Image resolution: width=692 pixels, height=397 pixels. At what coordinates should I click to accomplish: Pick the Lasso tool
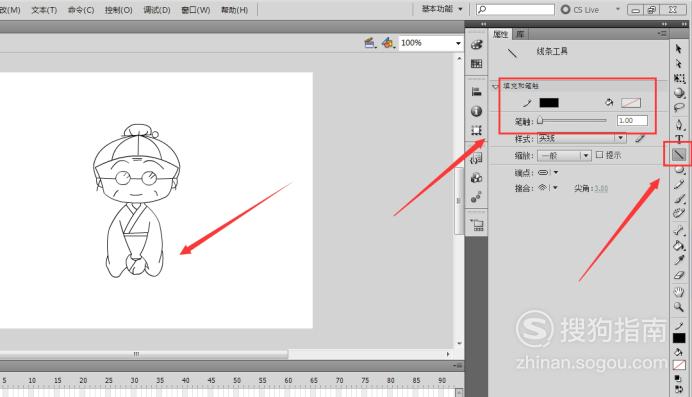click(679, 108)
